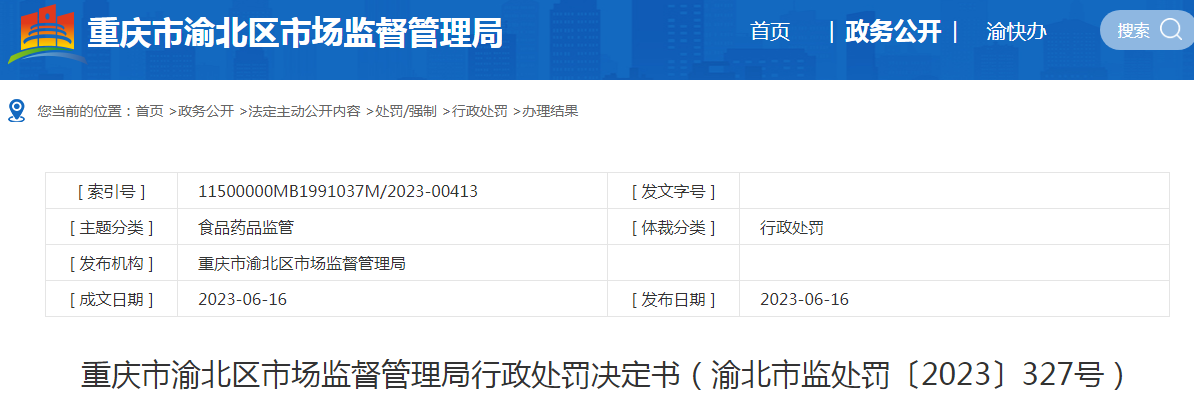Image resolution: width=1194 pixels, height=396 pixels.
Task: Select index number 11500000MB1991037M/2023-00413
Action: 338,191
